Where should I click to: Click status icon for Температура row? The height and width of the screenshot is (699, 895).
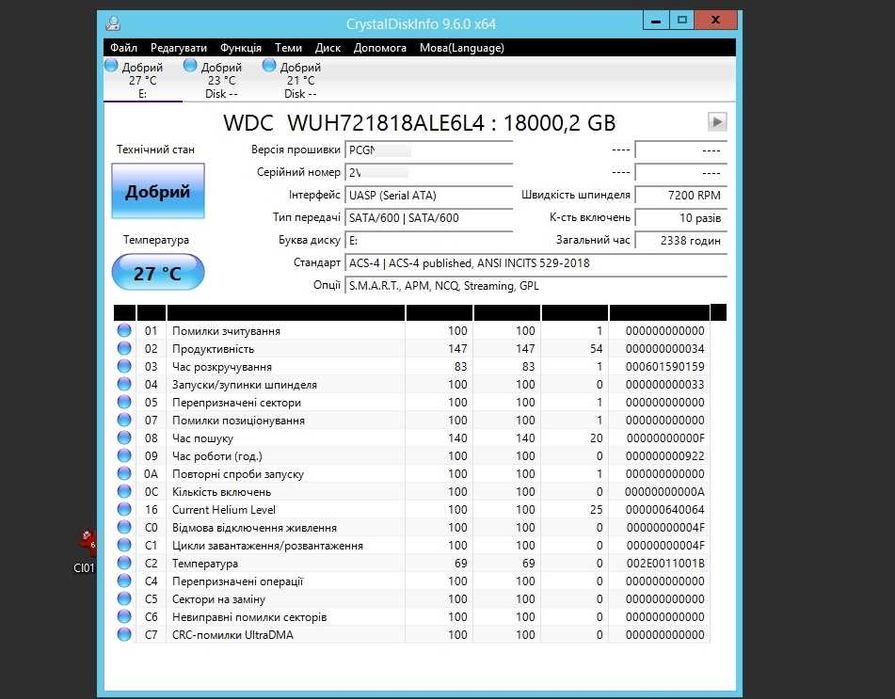(x=124, y=563)
